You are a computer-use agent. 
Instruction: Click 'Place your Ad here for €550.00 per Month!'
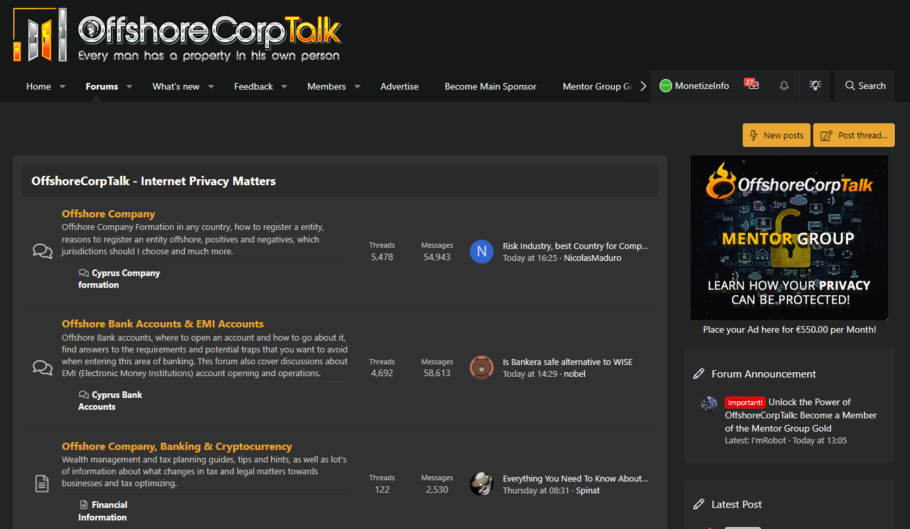tap(789, 329)
